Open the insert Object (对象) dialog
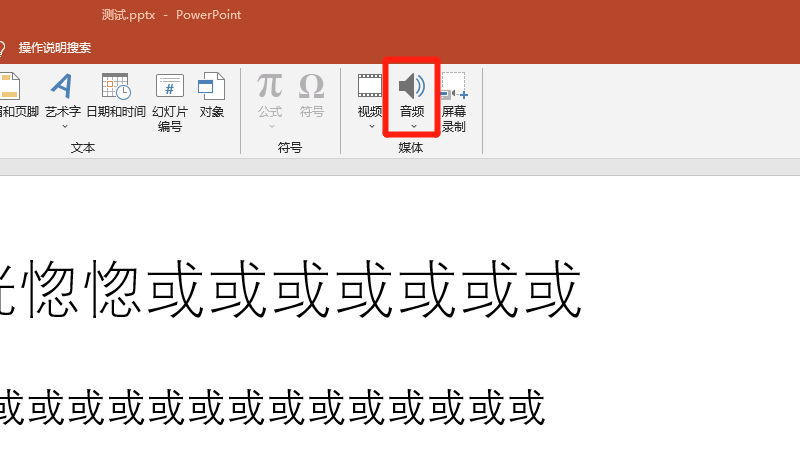Image resolution: width=800 pixels, height=450 pixels. point(212,87)
